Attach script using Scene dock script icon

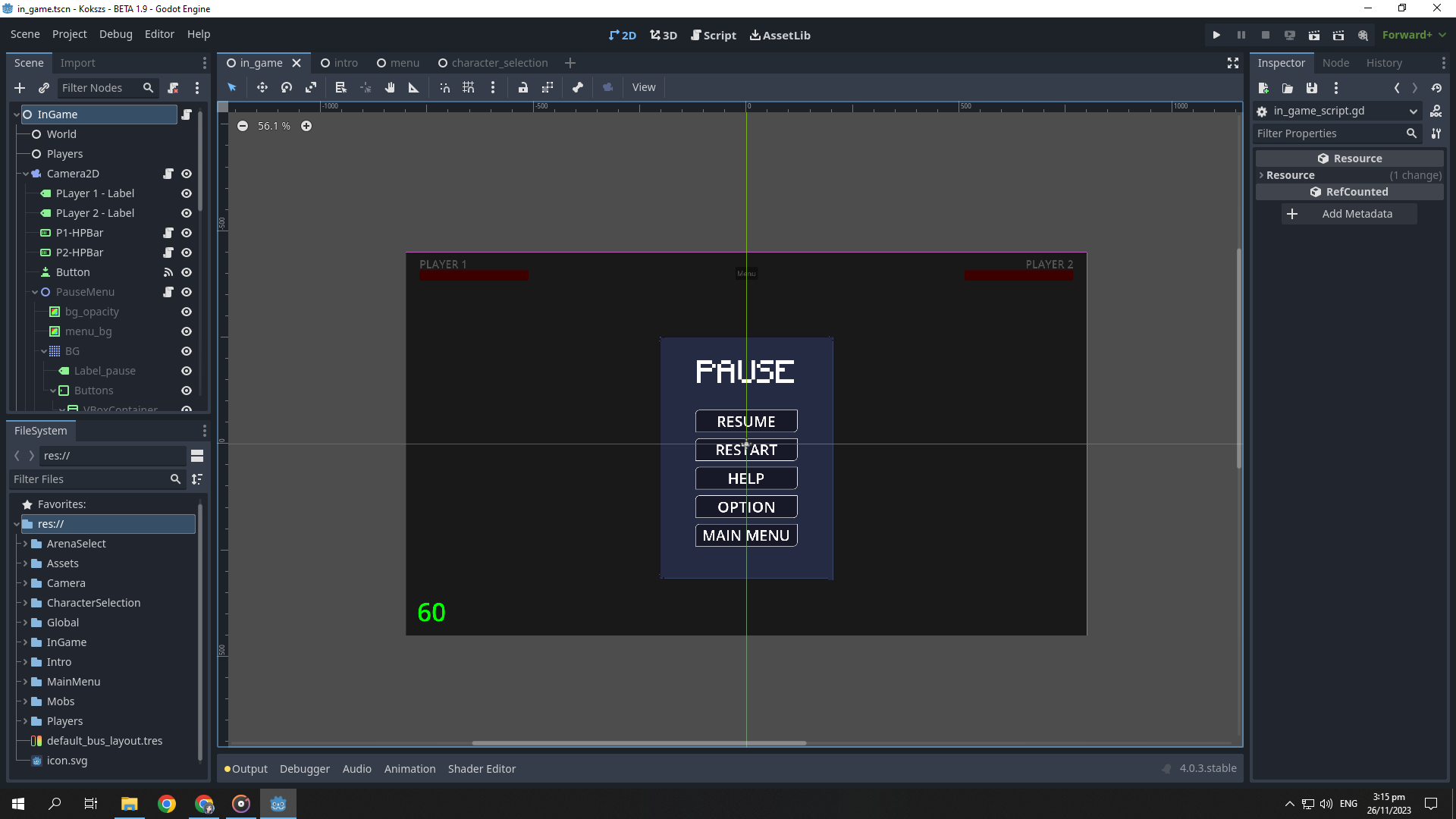(x=173, y=88)
